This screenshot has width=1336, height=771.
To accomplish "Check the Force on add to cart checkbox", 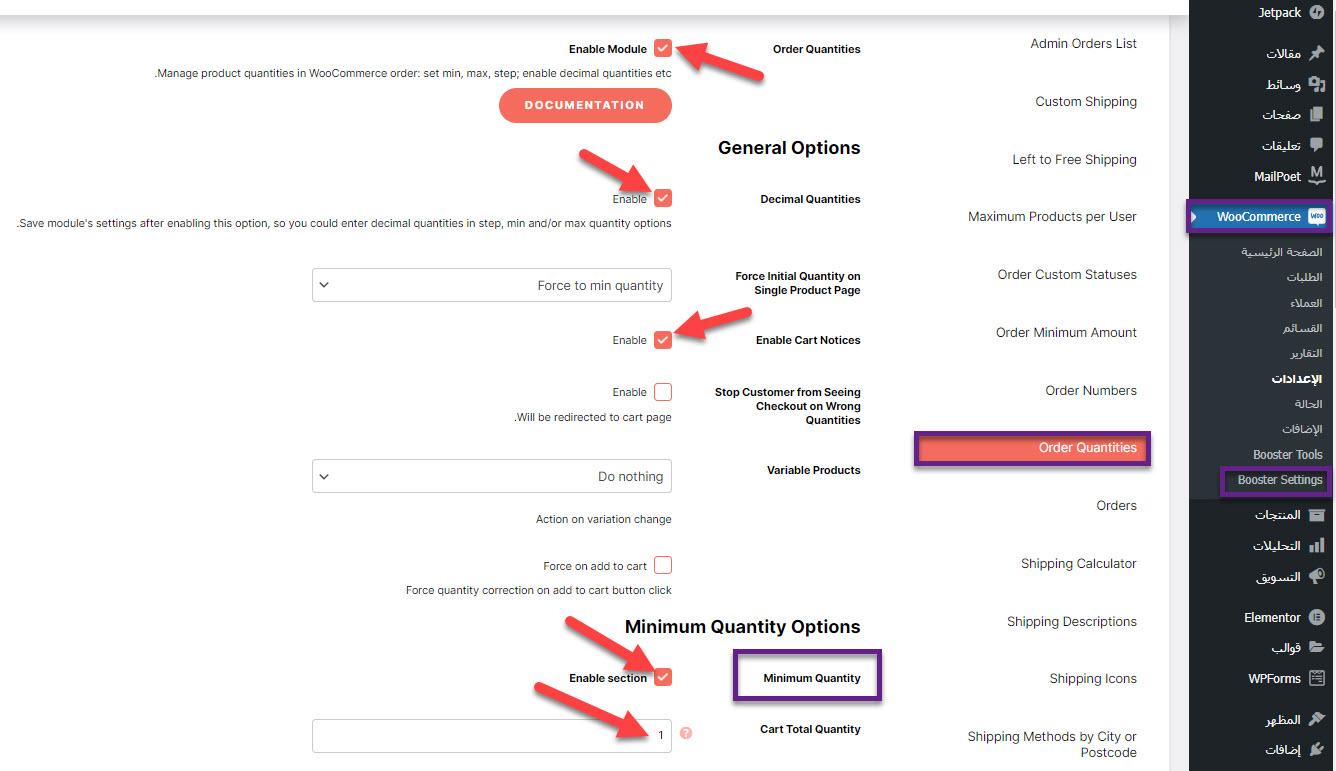I will point(663,566).
